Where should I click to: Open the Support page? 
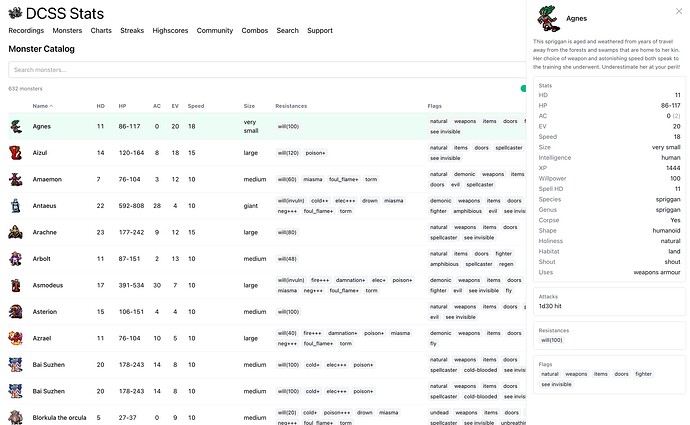tap(319, 30)
